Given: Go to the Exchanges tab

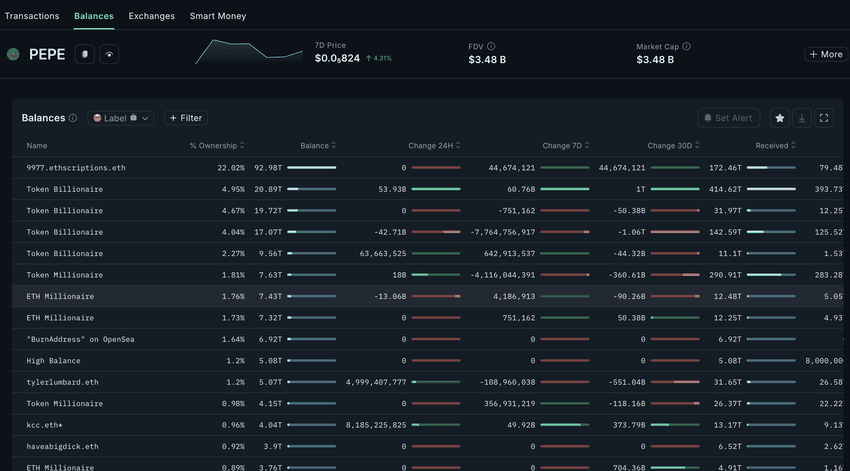Looking at the screenshot, I should [x=151, y=16].
